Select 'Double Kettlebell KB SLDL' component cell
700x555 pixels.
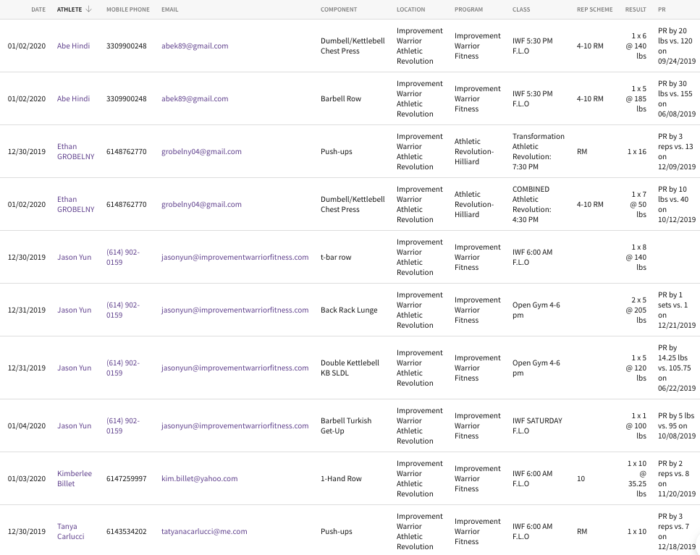coord(350,368)
